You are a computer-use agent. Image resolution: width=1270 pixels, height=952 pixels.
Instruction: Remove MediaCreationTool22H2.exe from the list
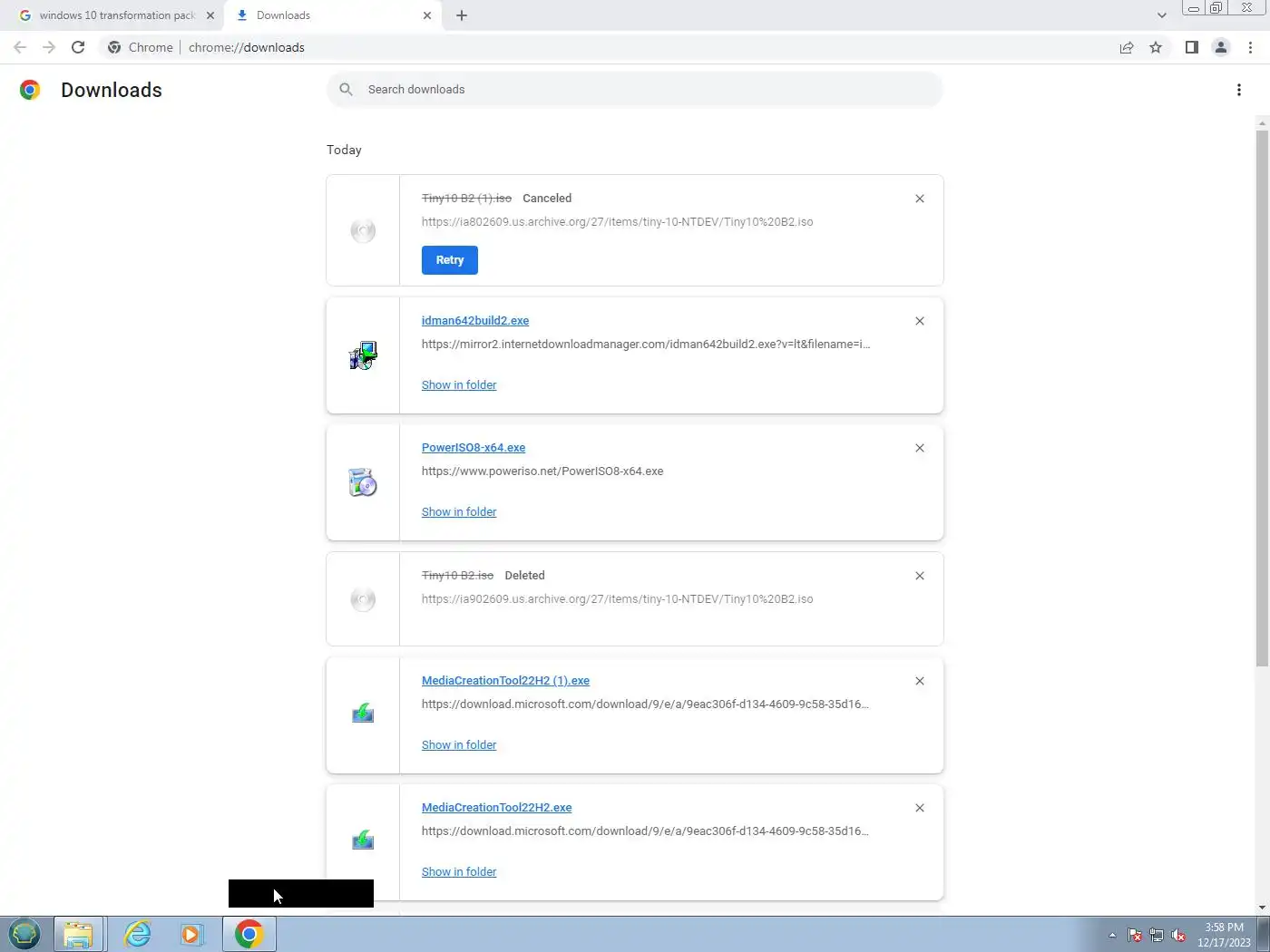pyautogui.click(x=920, y=808)
